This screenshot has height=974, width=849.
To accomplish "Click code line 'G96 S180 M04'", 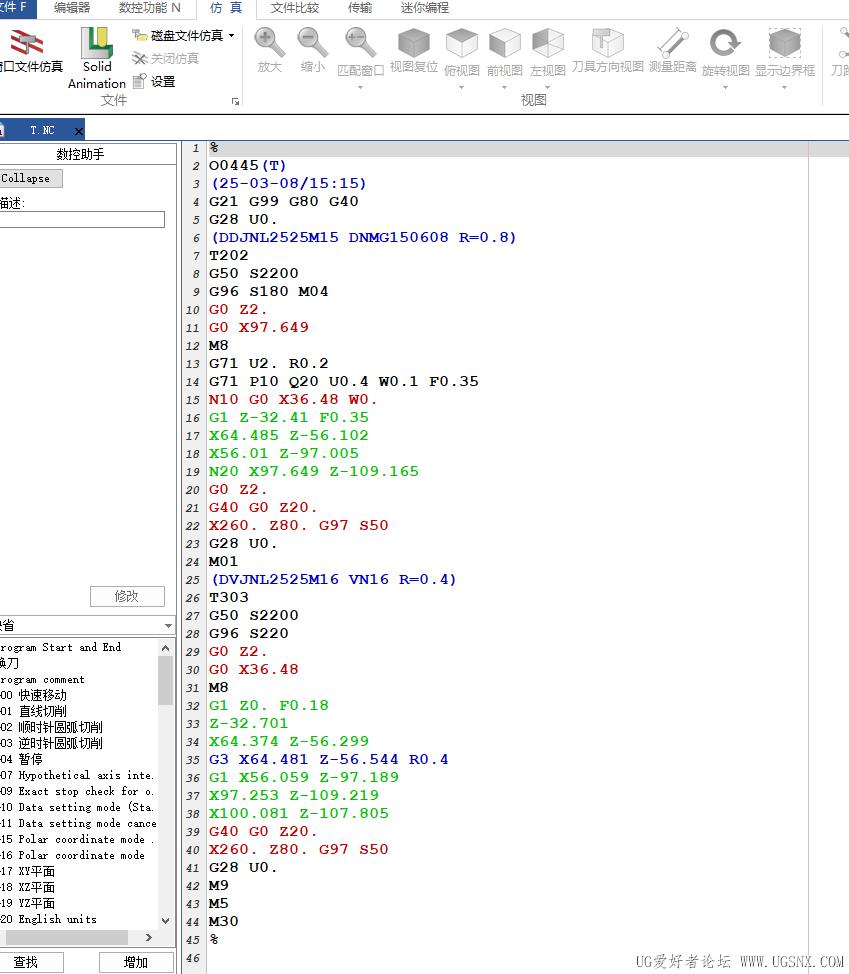I will point(268,291).
